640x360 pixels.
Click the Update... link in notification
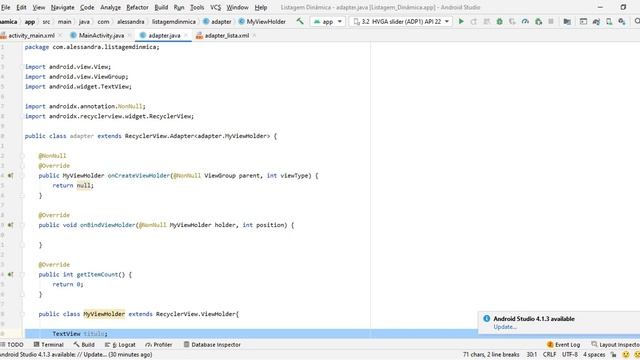(505, 327)
